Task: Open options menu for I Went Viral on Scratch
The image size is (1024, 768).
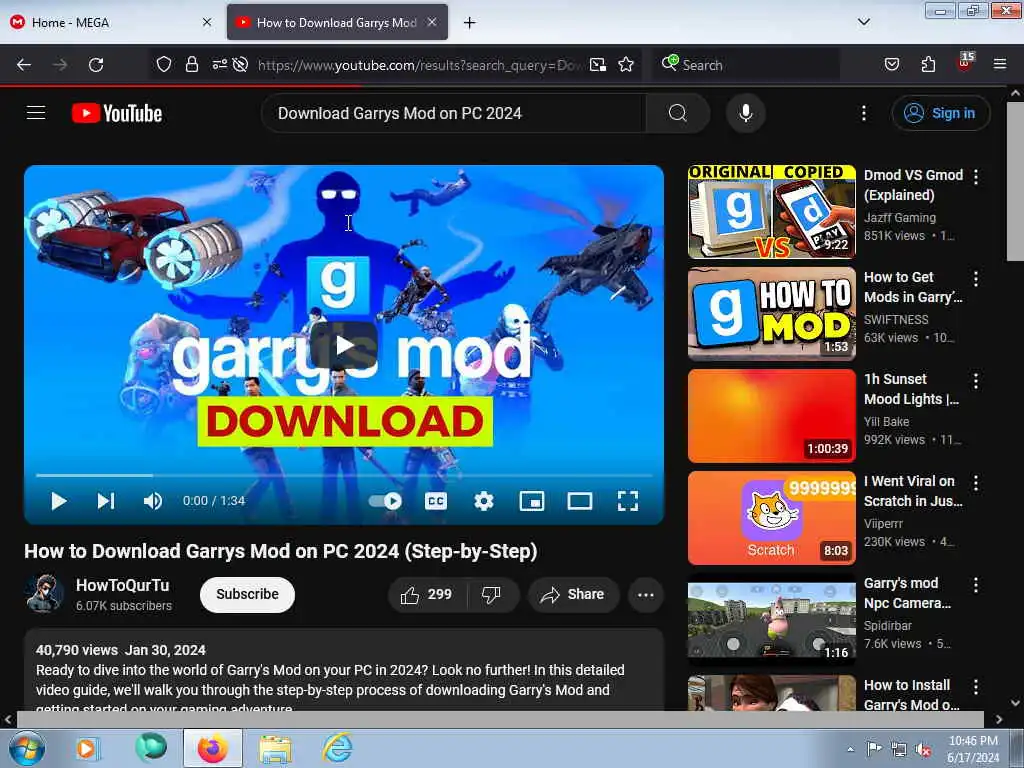Action: point(976,483)
